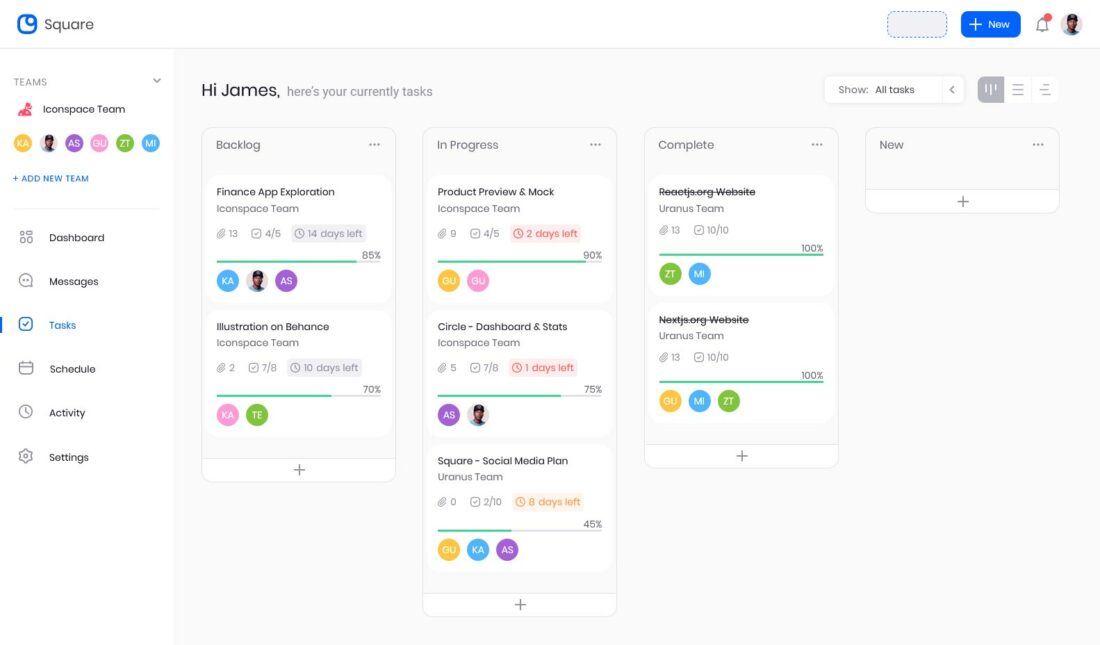The image size is (1100, 645).
Task: Click the notification bell icon
Action: [1041, 24]
